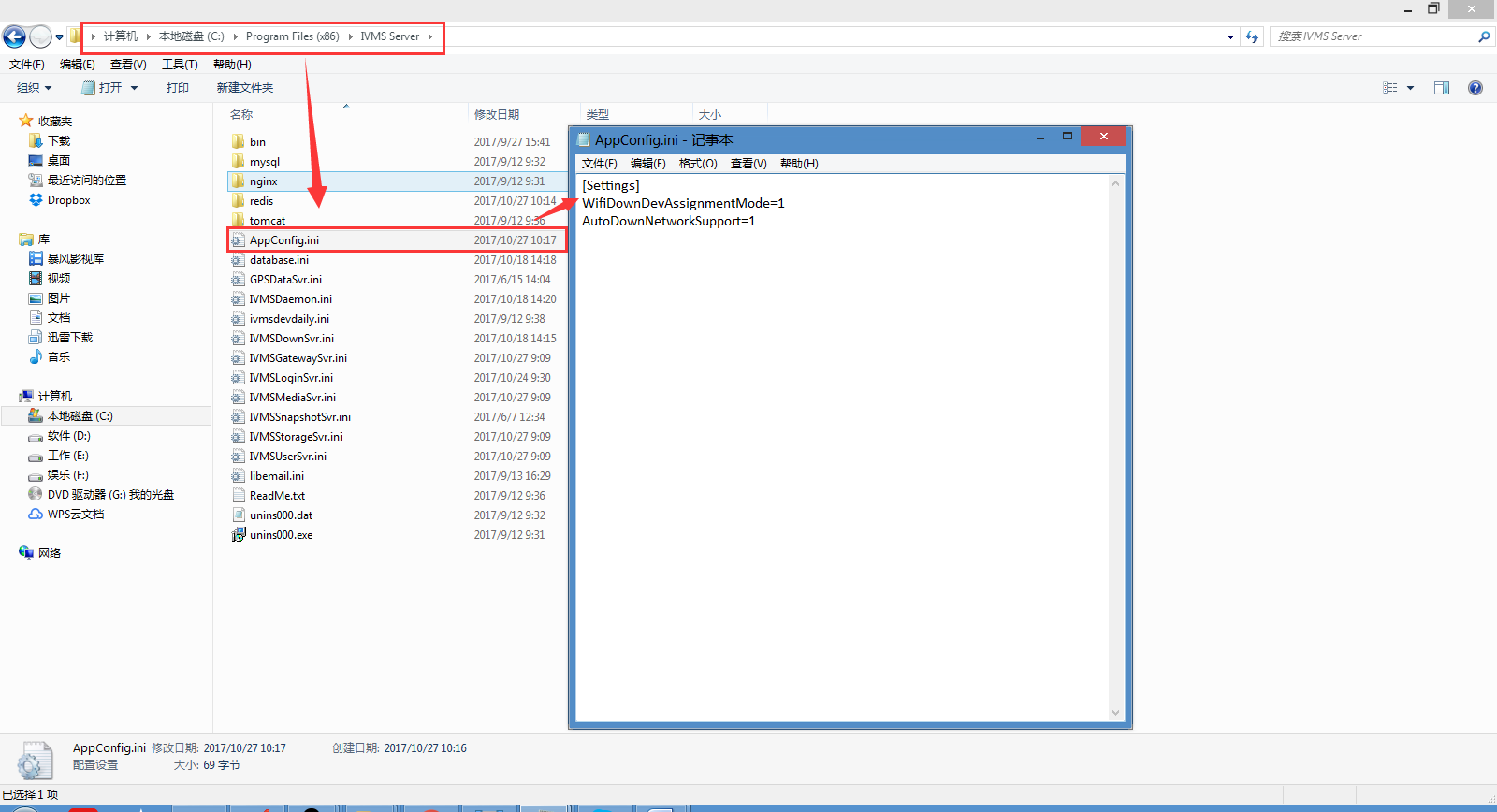Open 最近访问的位置 in the sidebar
Viewport: 1497px width, 812px height.
pos(86,181)
